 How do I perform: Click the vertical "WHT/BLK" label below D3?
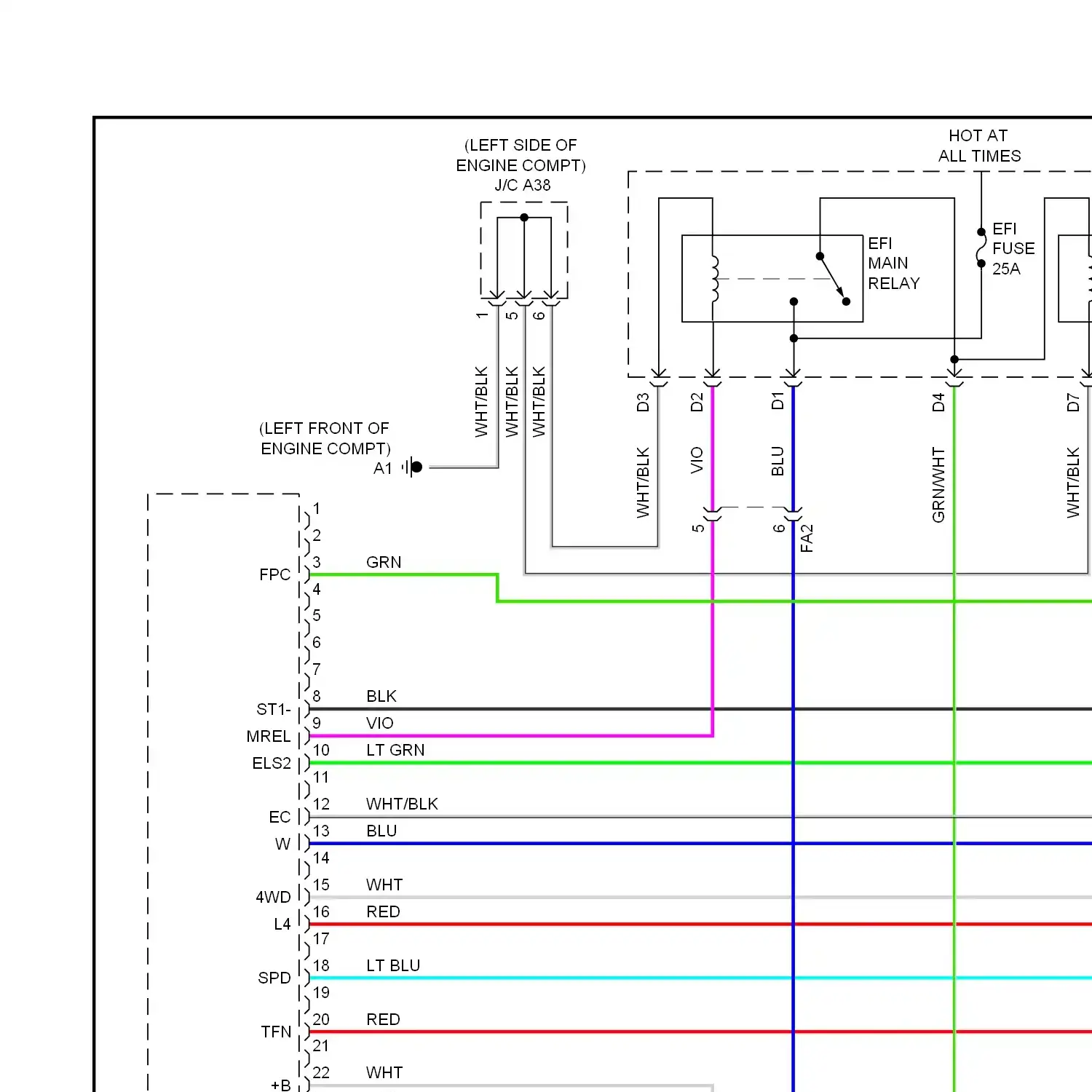click(643, 482)
